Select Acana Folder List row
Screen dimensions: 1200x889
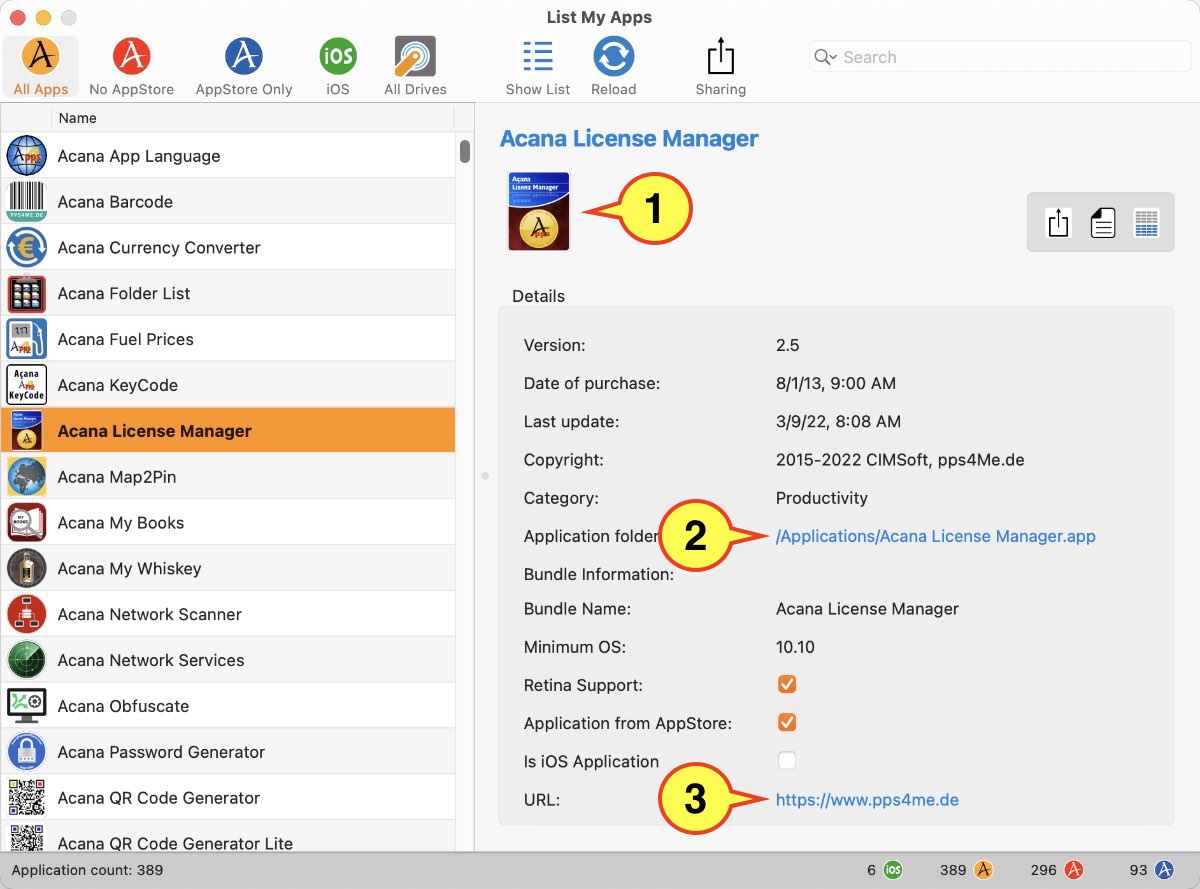(228, 294)
